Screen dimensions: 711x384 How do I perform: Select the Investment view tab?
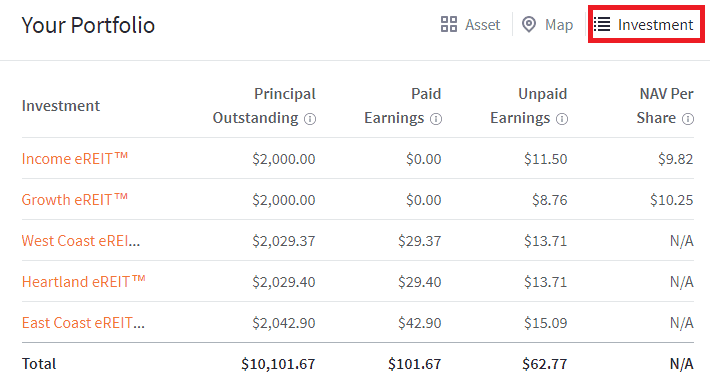[644, 24]
